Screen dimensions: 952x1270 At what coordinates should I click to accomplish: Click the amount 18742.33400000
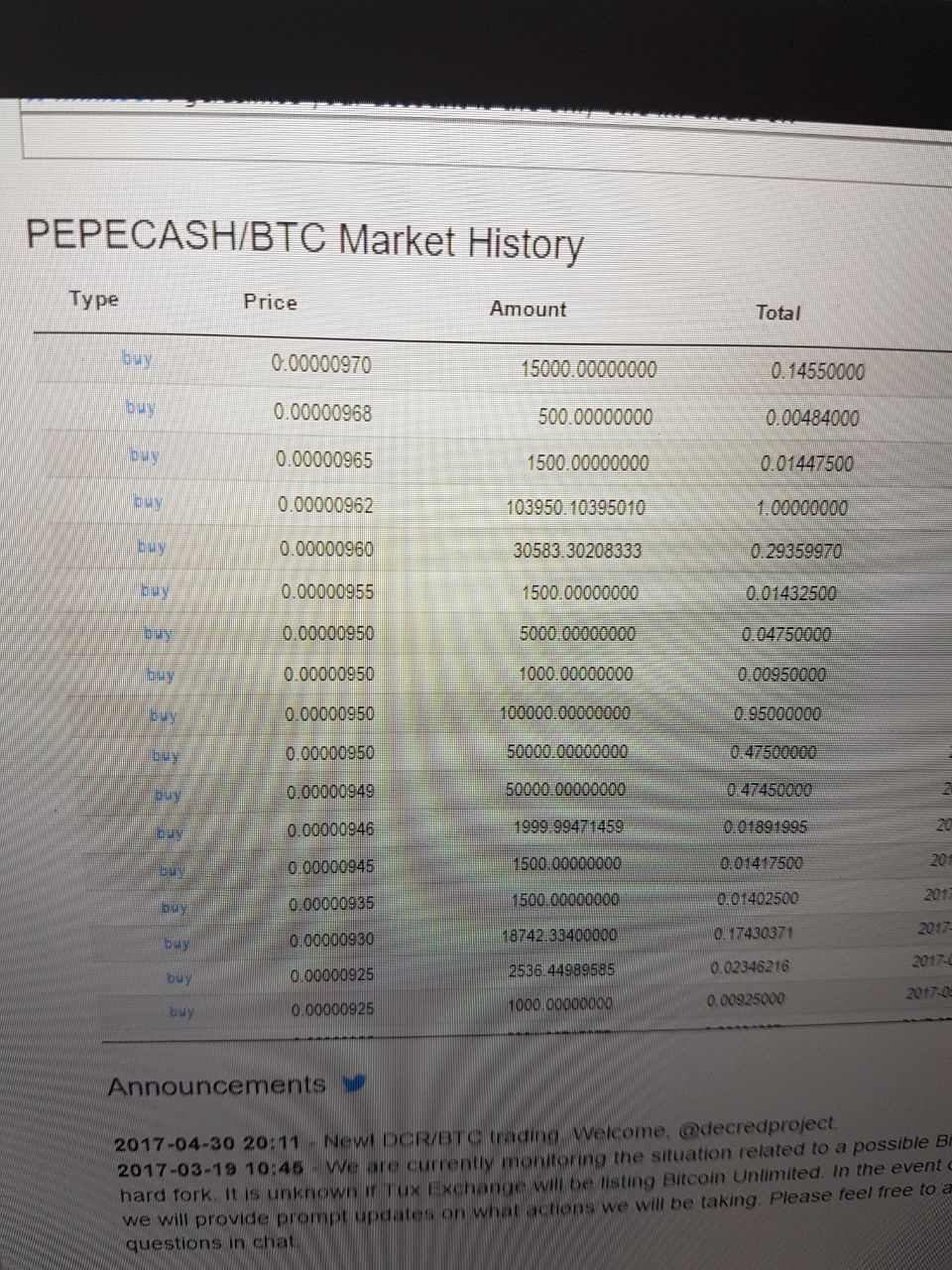pos(560,935)
